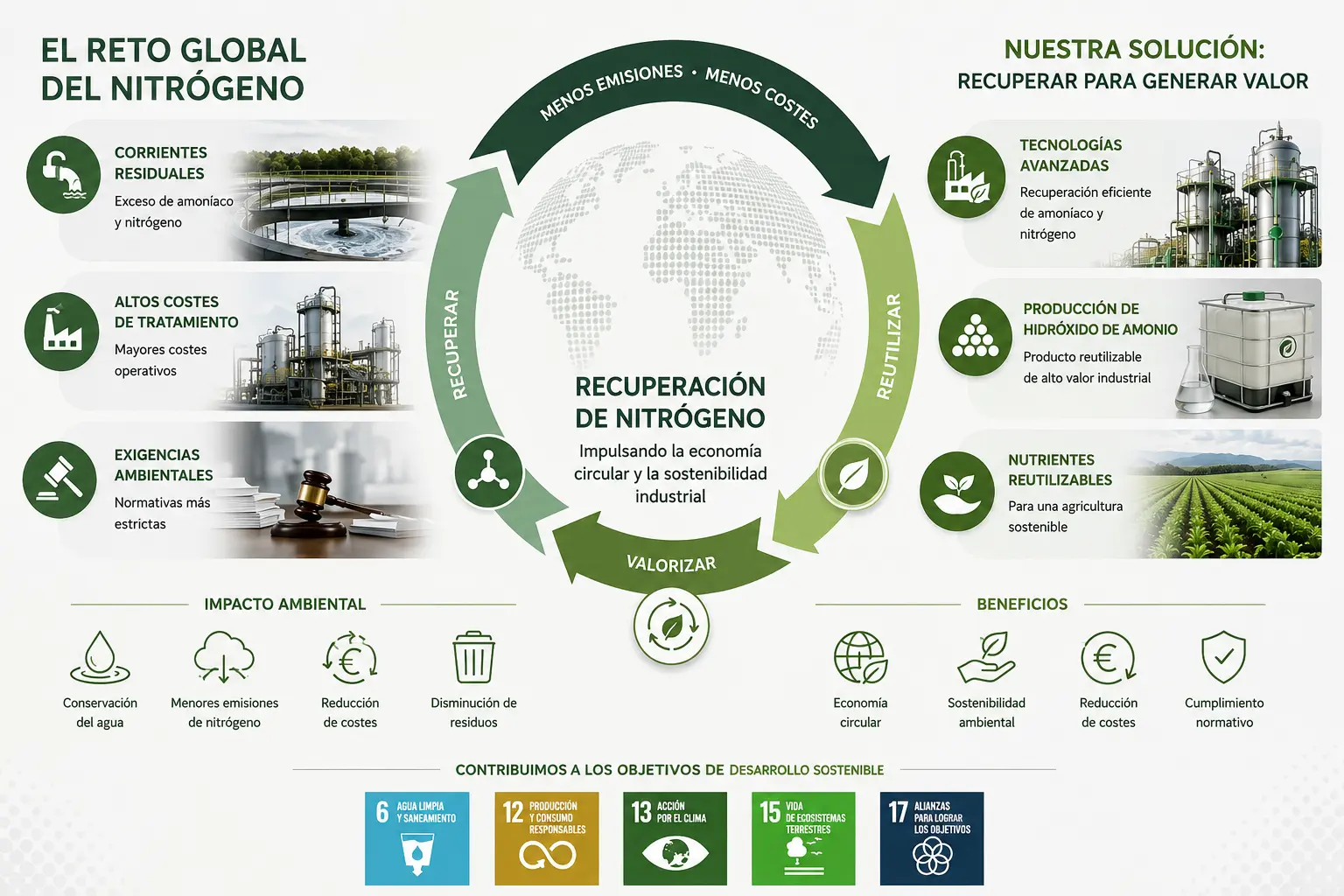Click the Contribuimos a los Objetivos heading
1344x896 pixels.
tap(669, 770)
